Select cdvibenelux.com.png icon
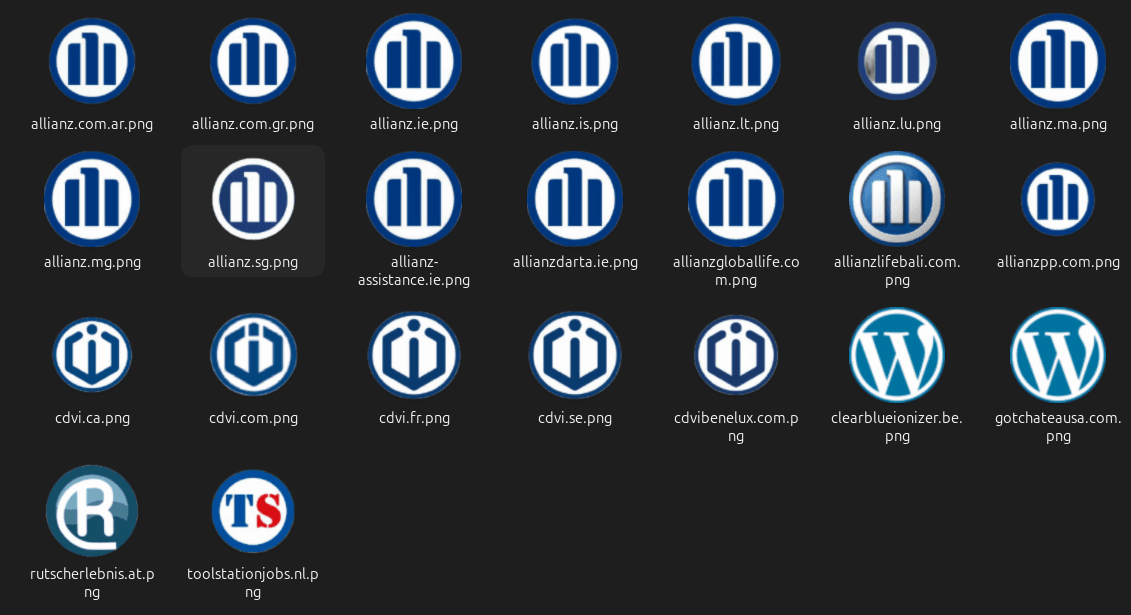This screenshot has width=1131, height=615. pyautogui.click(x=736, y=355)
